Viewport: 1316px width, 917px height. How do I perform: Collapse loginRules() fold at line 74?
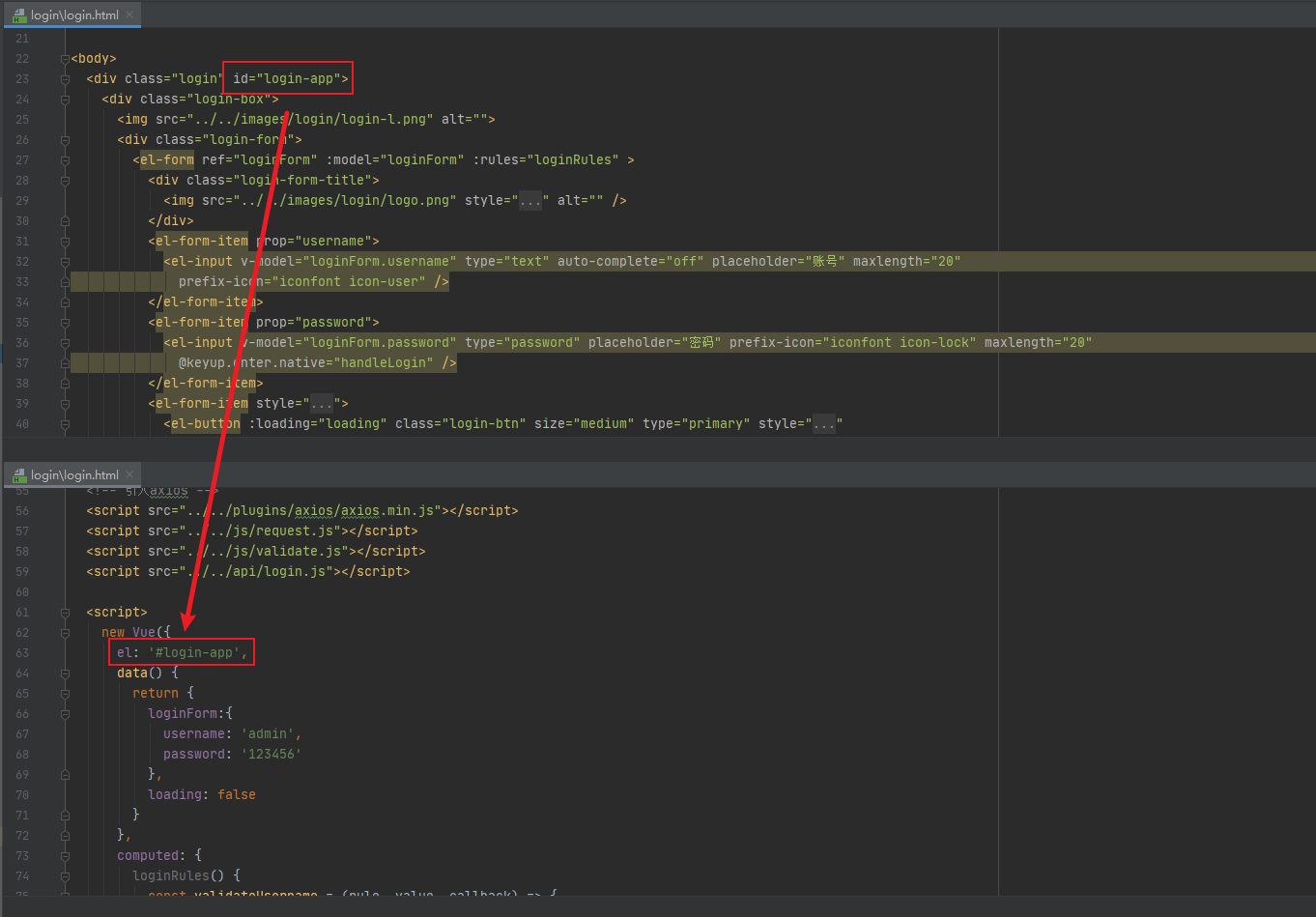point(65,876)
